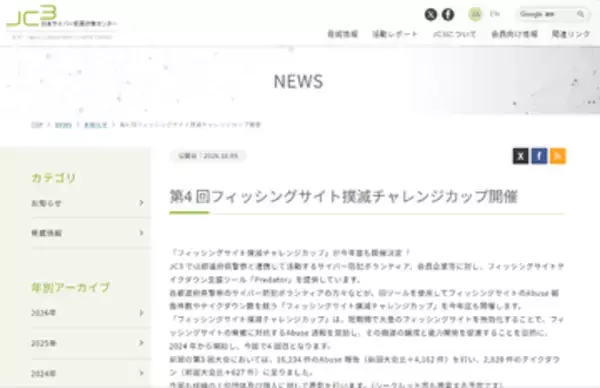Open the 関連リンク header menu
The image size is (600, 388).
(571, 34)
